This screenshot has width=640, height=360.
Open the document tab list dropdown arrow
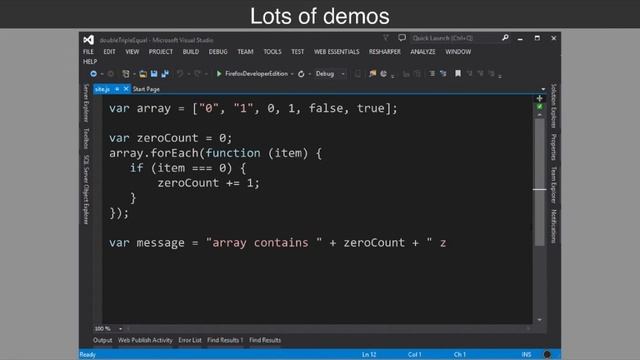(x=543, y=89)
